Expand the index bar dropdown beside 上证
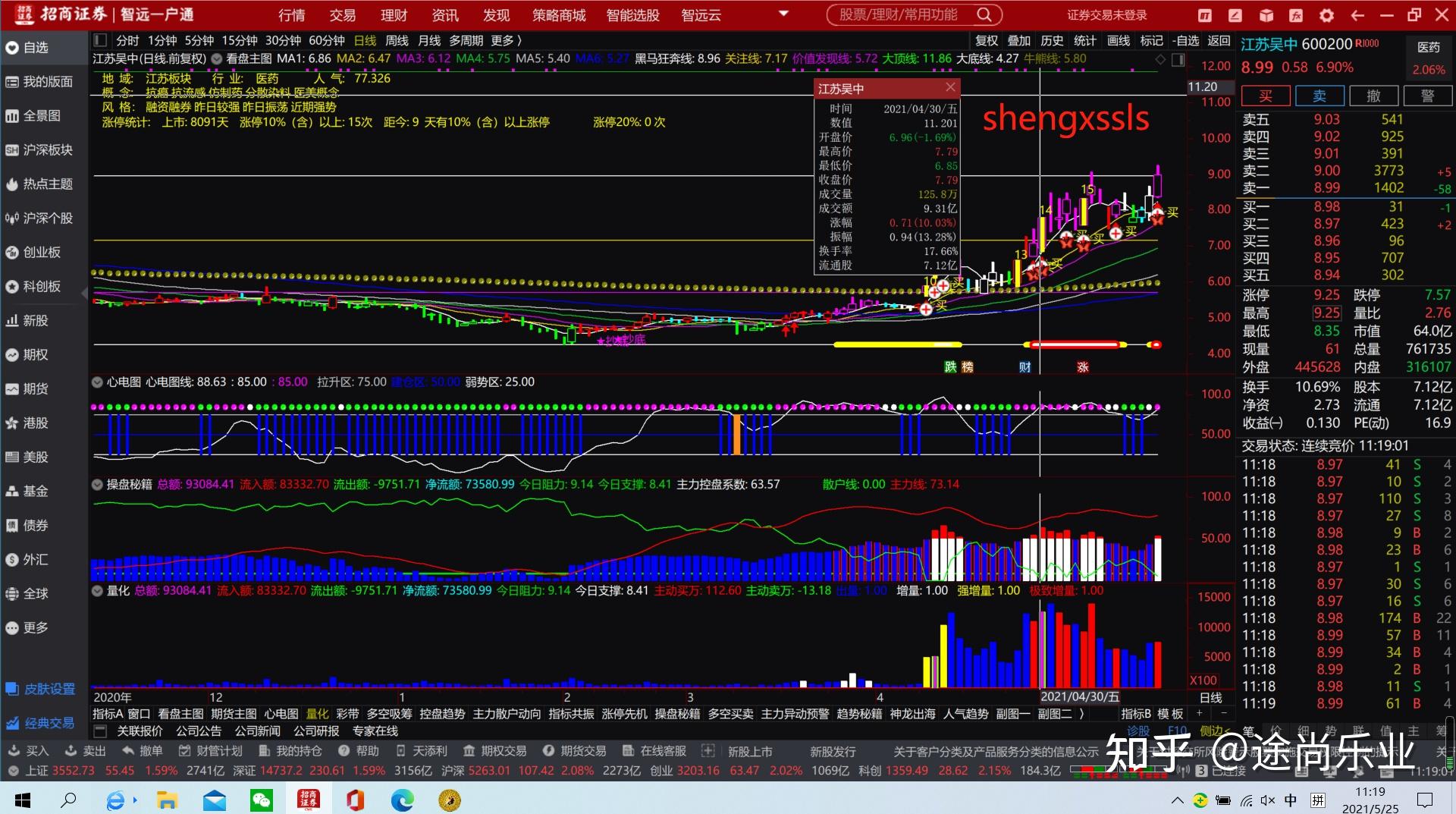This screenshot has width=1456, height=814. pyautogui.click(x=13, y=771)
